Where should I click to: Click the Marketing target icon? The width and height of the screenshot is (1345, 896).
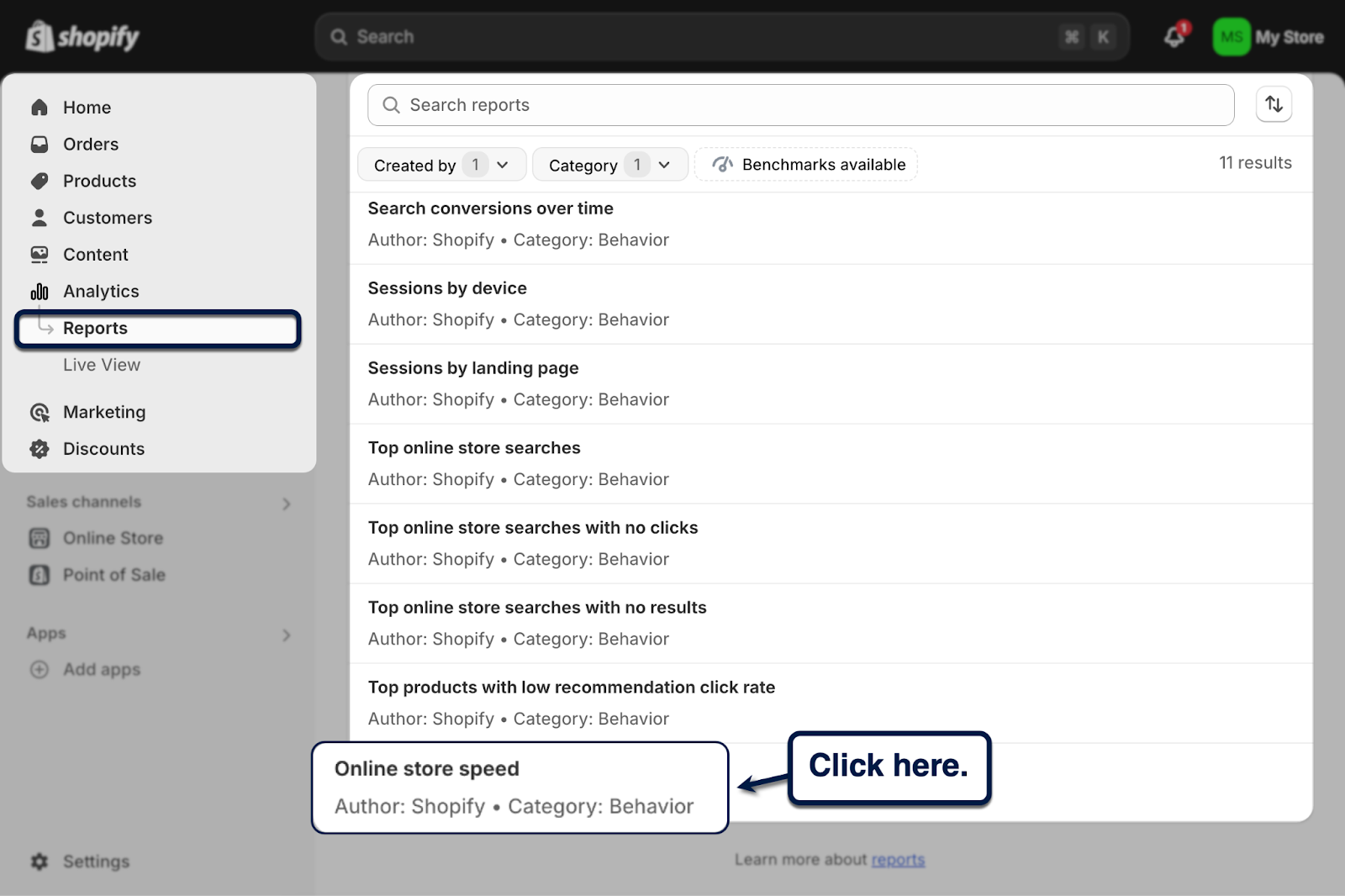40,412
